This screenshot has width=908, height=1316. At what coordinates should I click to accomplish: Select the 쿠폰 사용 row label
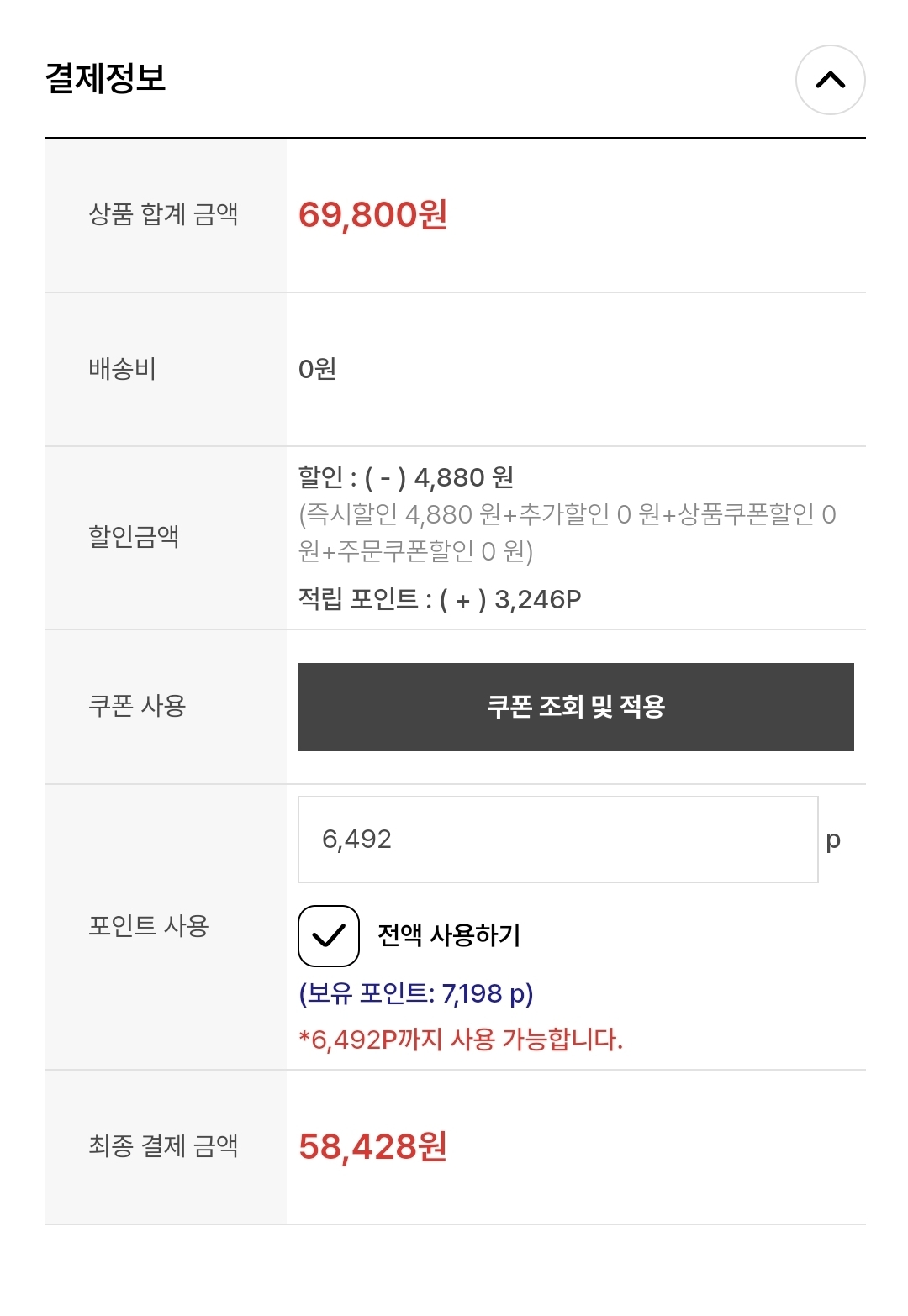[x=137, y=706]
